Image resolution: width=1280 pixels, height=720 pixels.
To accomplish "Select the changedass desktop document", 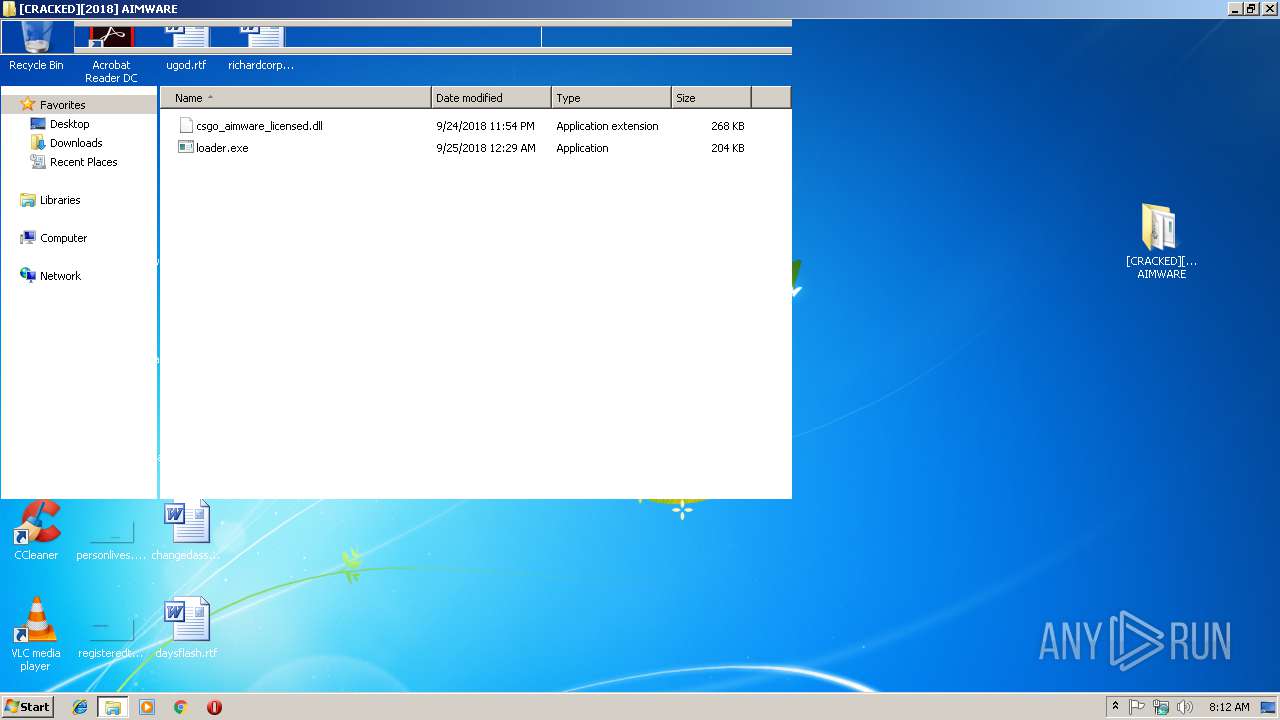I will [186, 530].
